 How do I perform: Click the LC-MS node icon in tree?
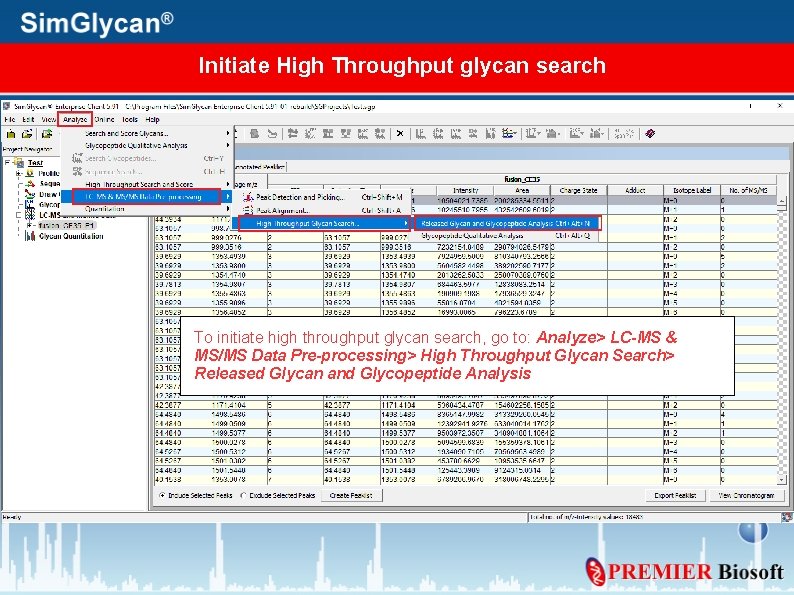[30, 215]
